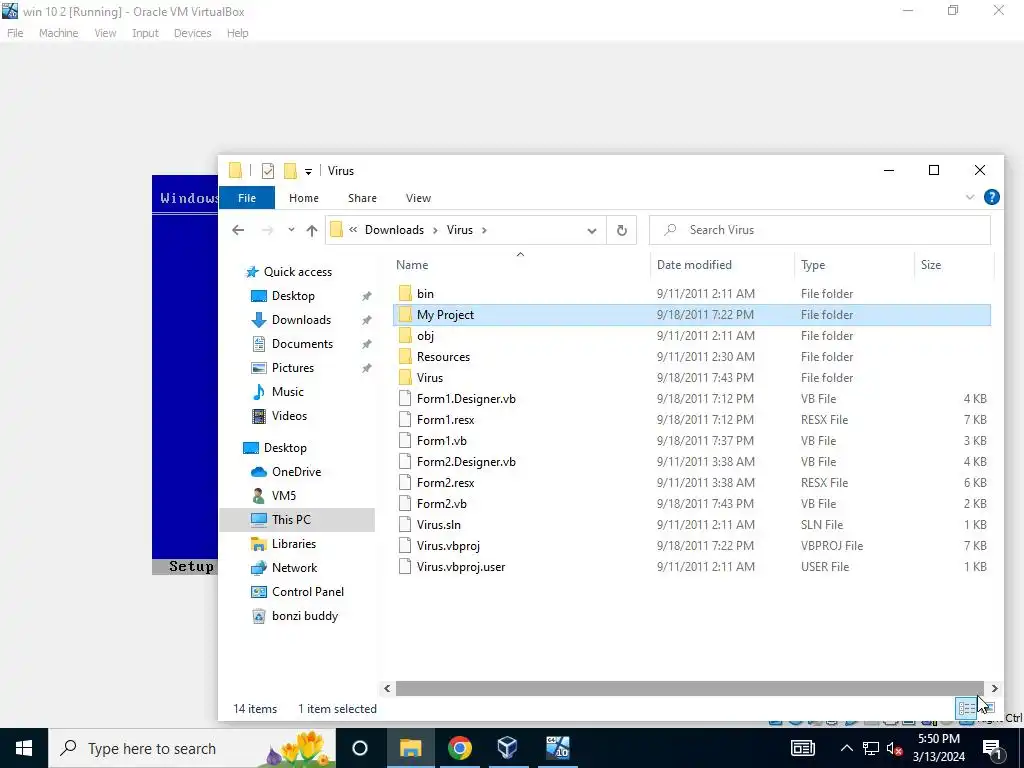Unpin Desktop from Quick access
1024x768 pixels.
click(367, 296)
